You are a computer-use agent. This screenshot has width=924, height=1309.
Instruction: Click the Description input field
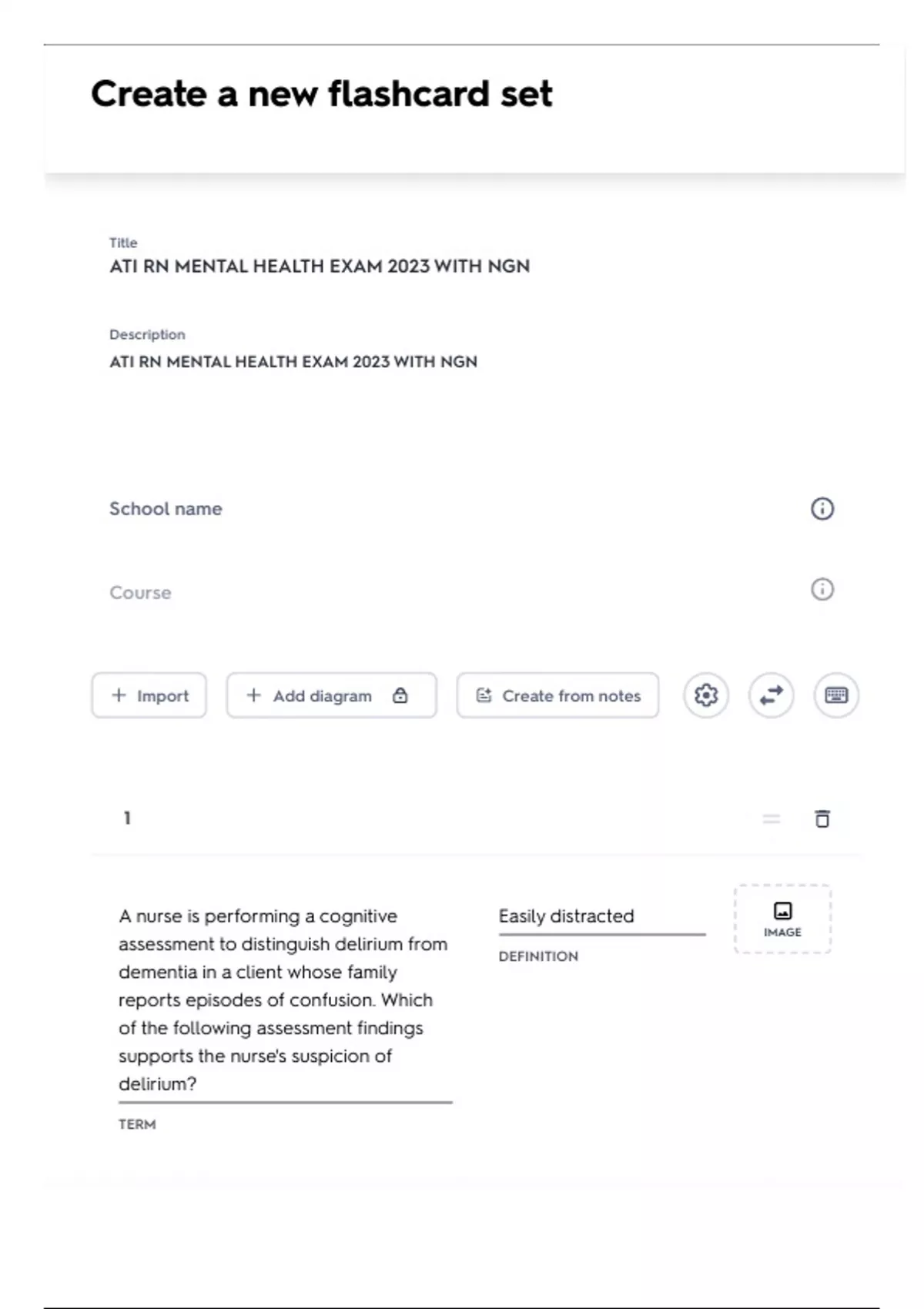(x=293, y=362)
